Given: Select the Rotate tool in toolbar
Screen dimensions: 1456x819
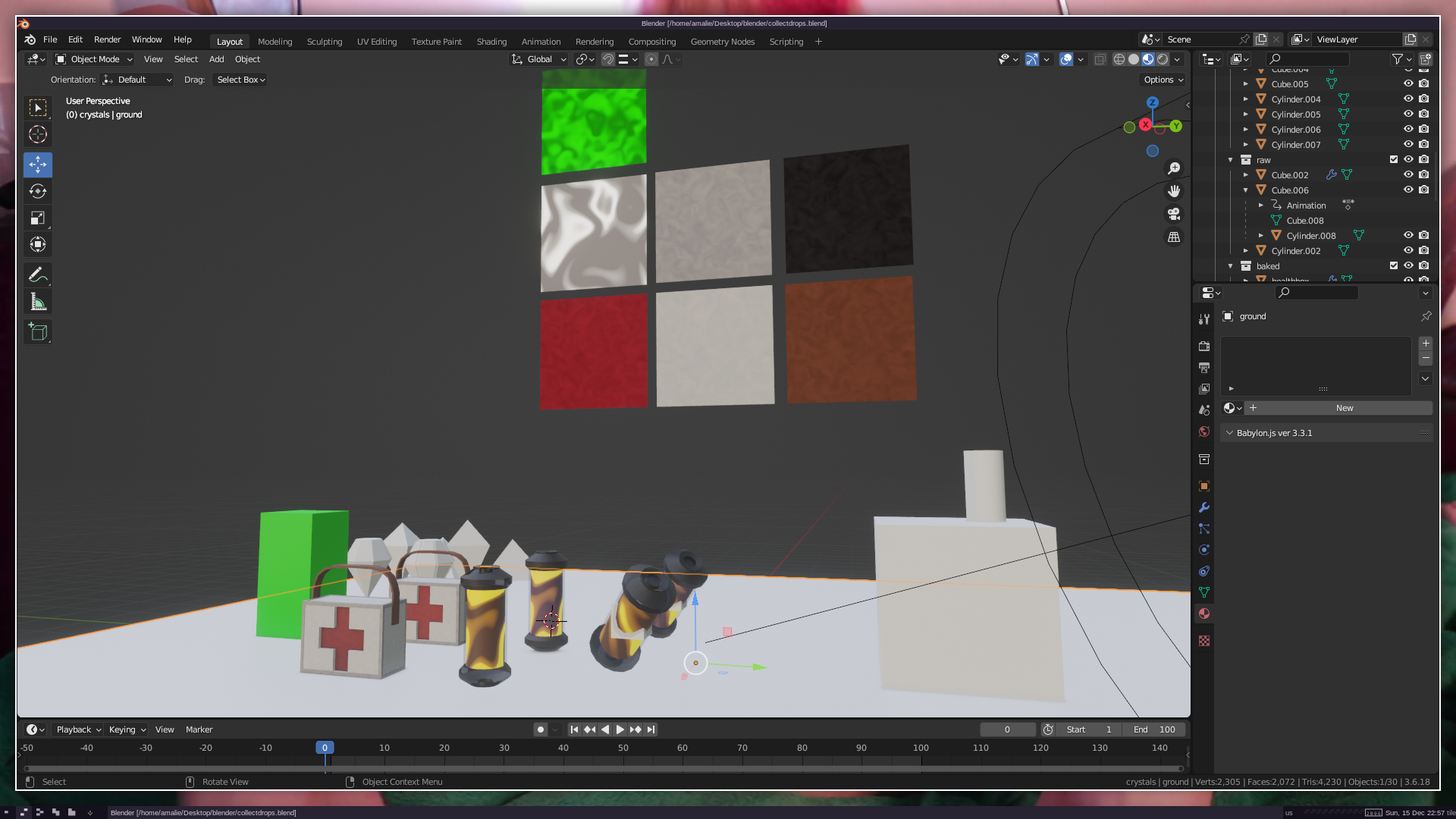Looking at the screenshot, I should pyautogui.click(x=38, y=191).
